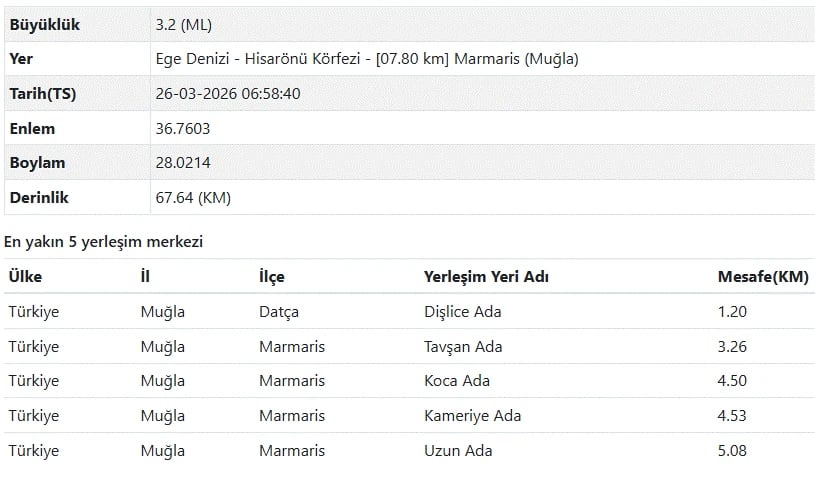
Task: Select the Tavşan Ada settlement cell
Action: [463, 347]
